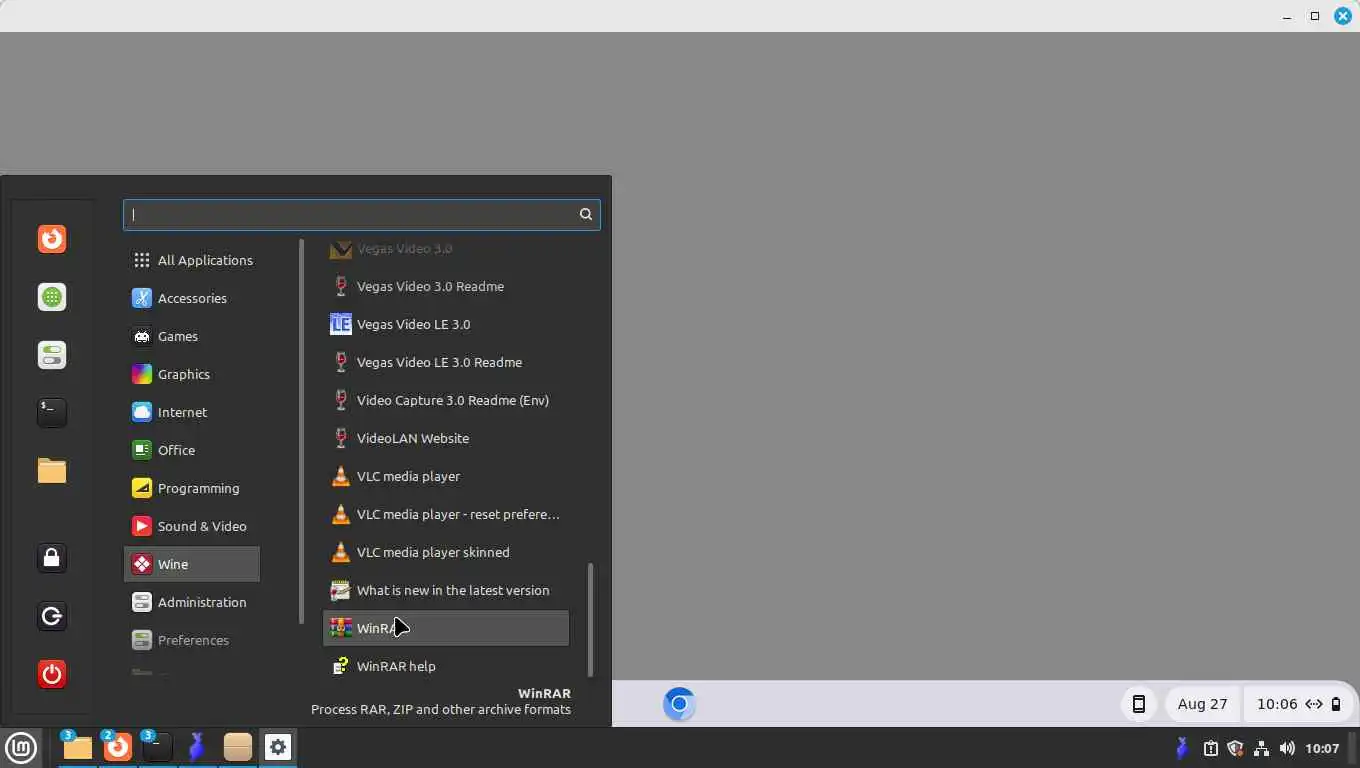This screenshot has width=1360, height=768.
Task: Click the Lock Screen icon in menu sidebar
Action: [52, 558]
